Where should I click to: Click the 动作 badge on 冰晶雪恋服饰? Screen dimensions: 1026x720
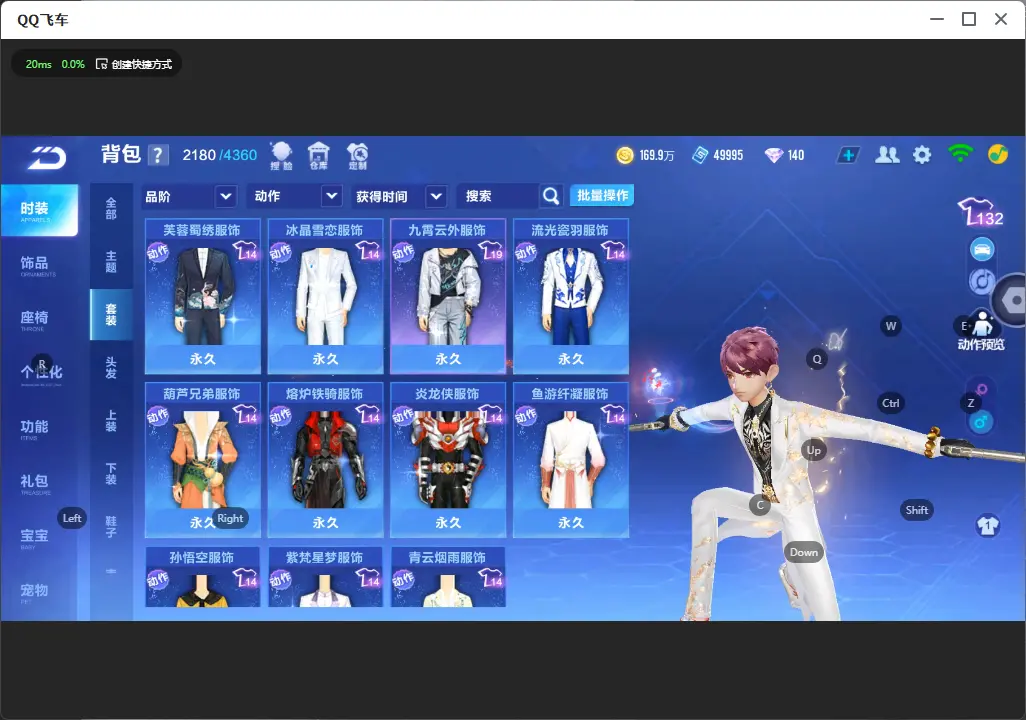[x=281, y=252]
